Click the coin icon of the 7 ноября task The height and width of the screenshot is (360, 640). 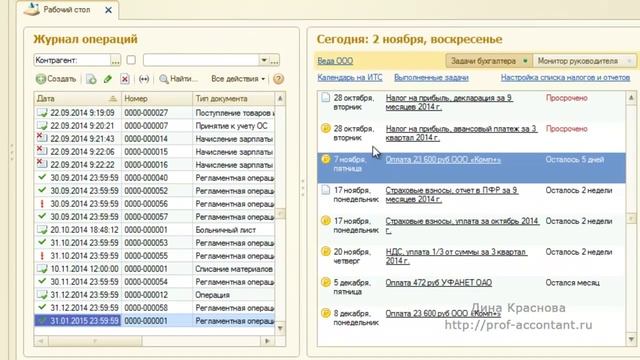[x=325, y=159]
